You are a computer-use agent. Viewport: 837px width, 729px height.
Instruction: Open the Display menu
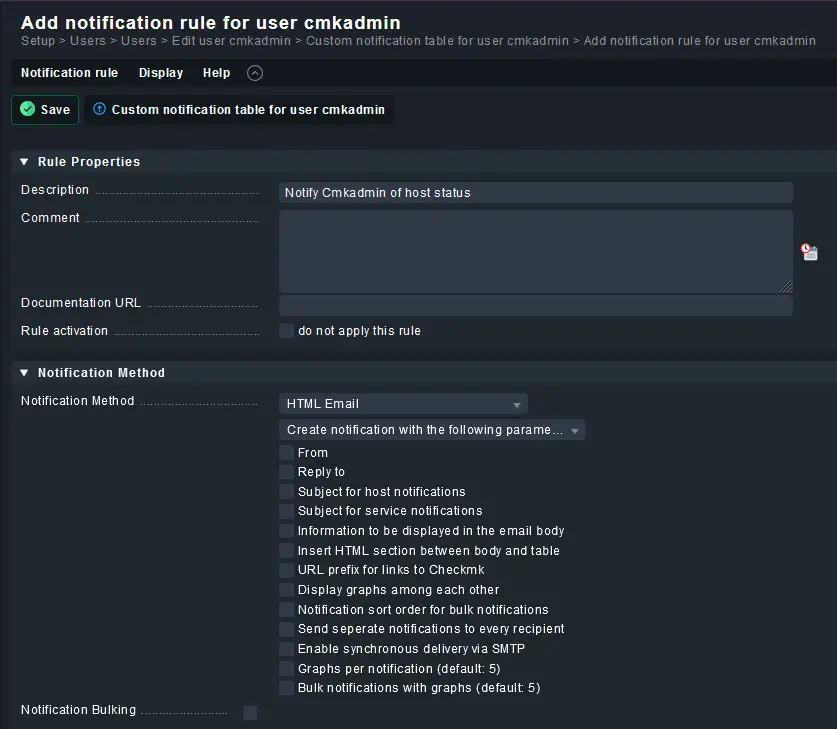(160, 72)
